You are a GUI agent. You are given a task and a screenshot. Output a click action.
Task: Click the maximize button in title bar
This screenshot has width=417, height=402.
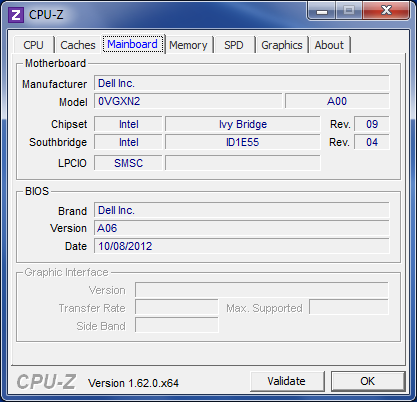point(349,11)
